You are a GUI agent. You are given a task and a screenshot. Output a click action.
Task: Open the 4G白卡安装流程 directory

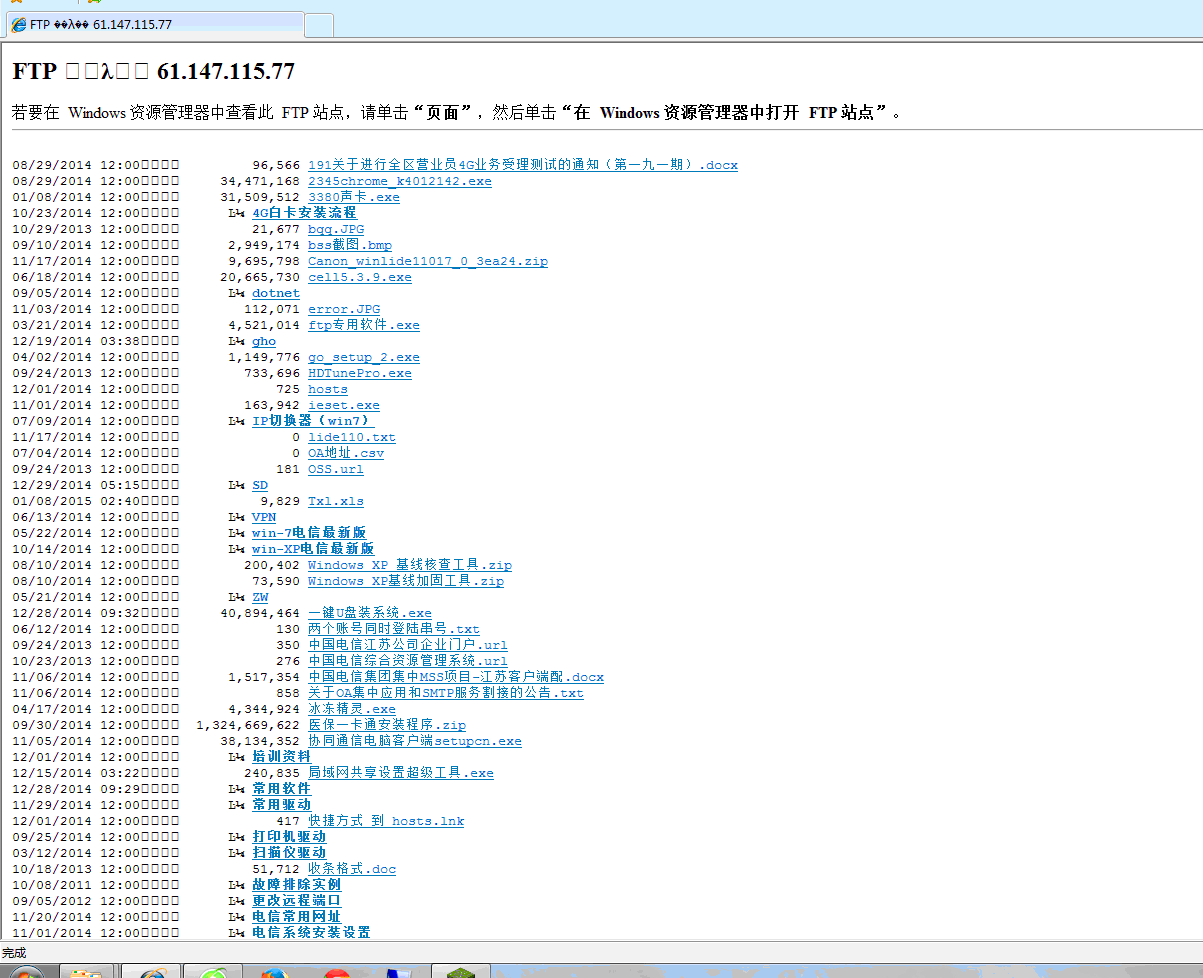tap(304, 213)
